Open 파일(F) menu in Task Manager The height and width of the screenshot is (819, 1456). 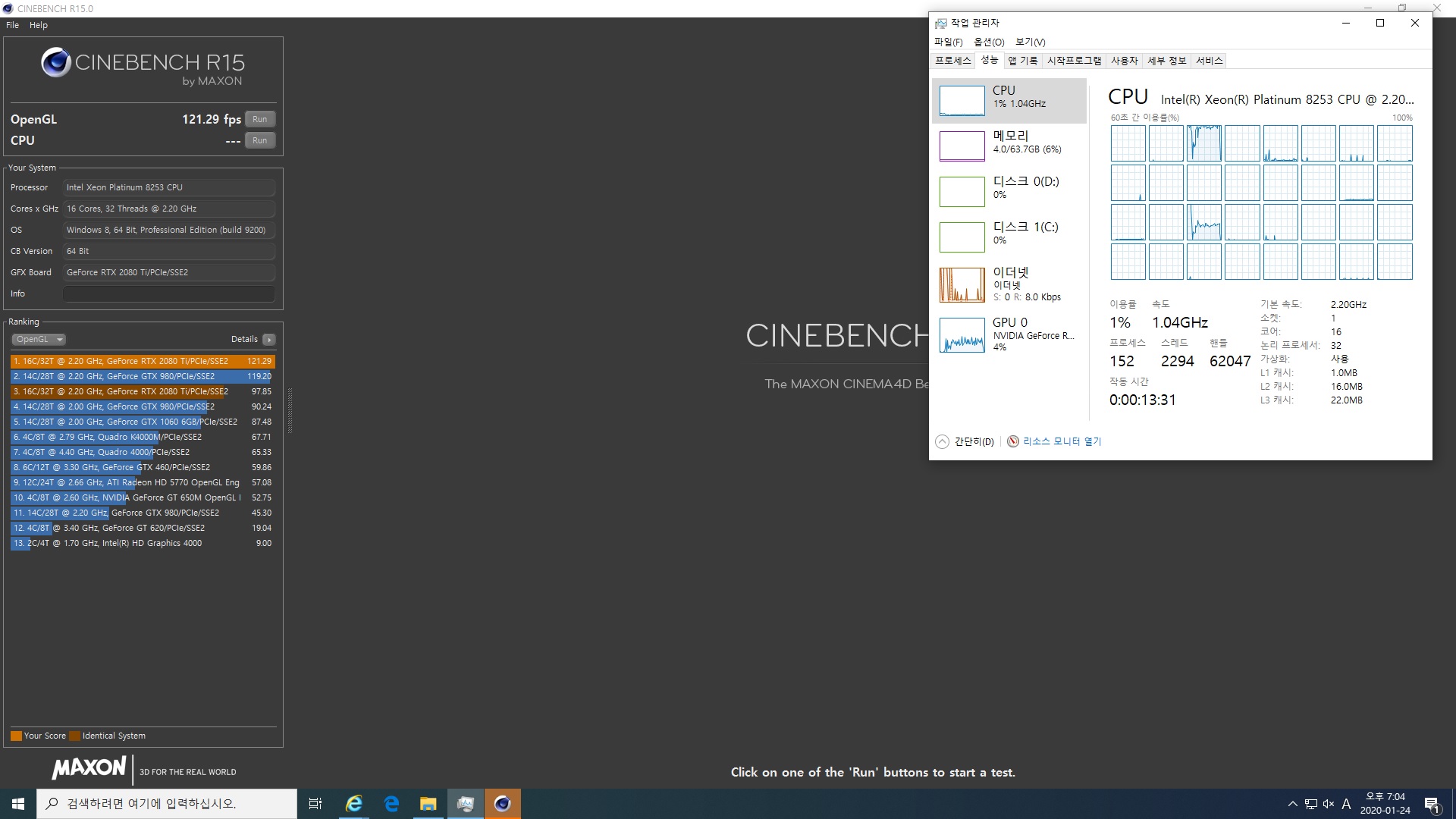[x=948, y=42]
